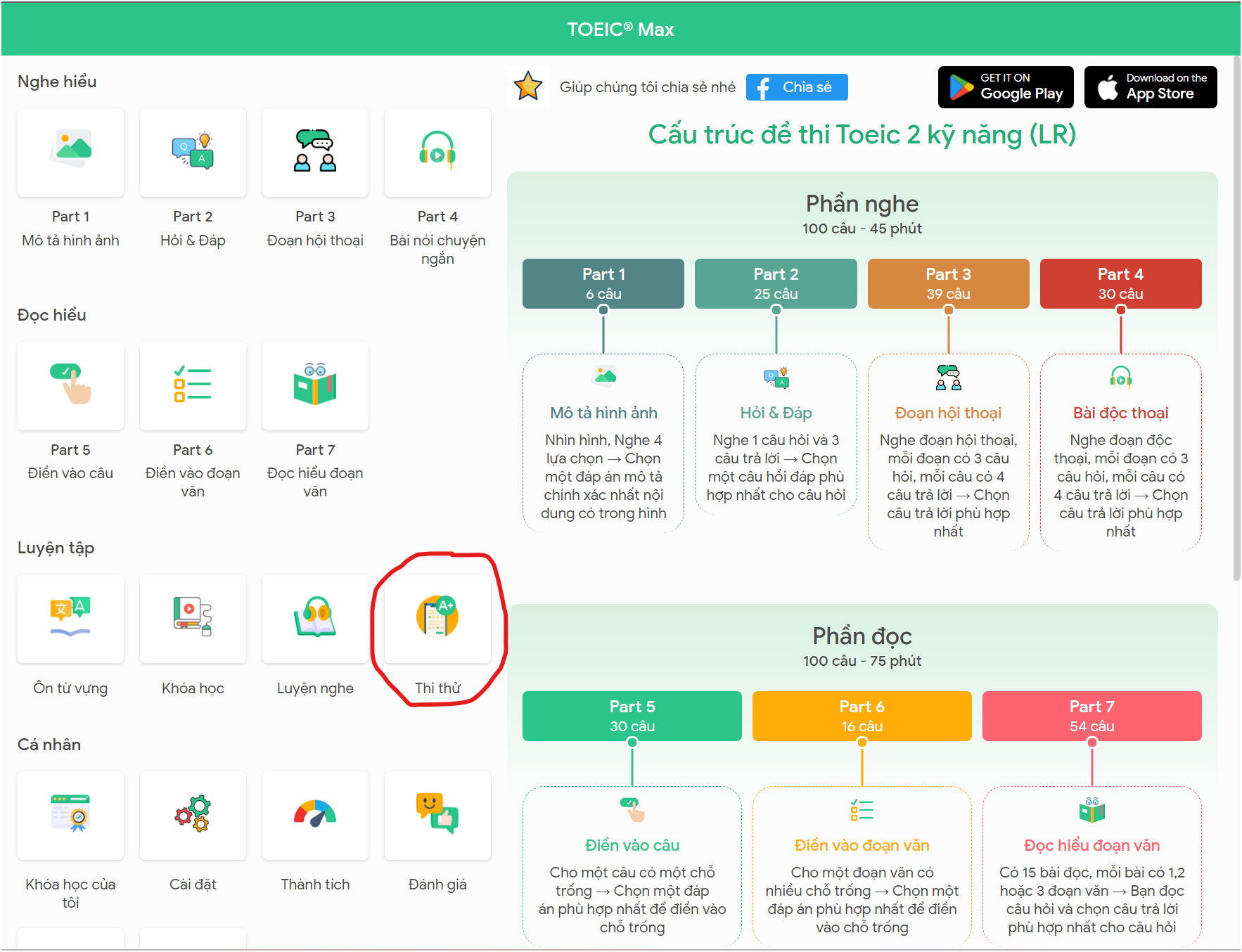Click the Luyện tập section label
Image resolution: width=1242 pixels, height=952 pixels.
click(x=56, y=548)
